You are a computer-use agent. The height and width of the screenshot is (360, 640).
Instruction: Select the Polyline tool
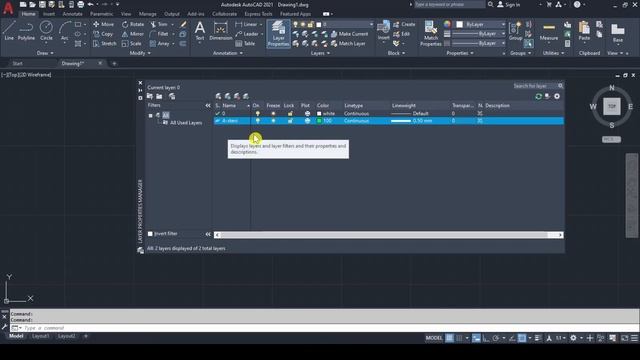tap(26, 31)
